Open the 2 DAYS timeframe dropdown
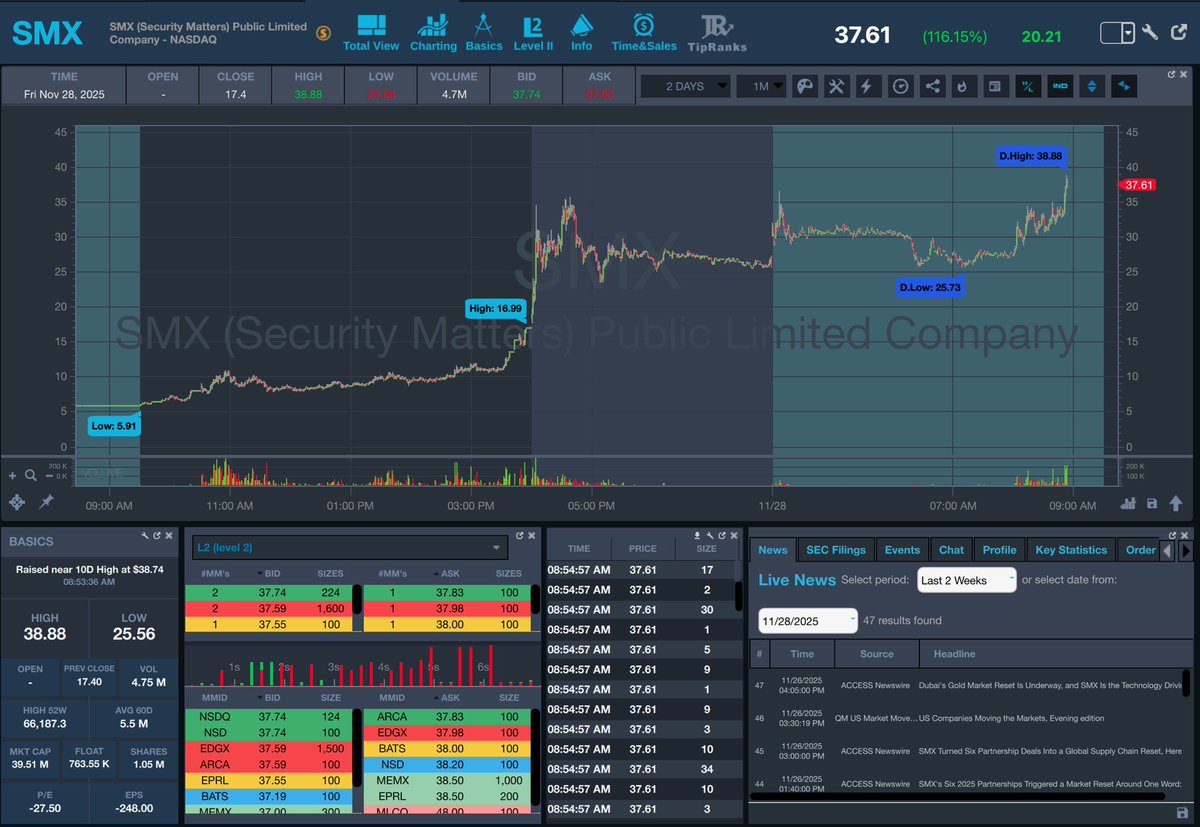Viewport: 1200px width, 827px height. 685,86
